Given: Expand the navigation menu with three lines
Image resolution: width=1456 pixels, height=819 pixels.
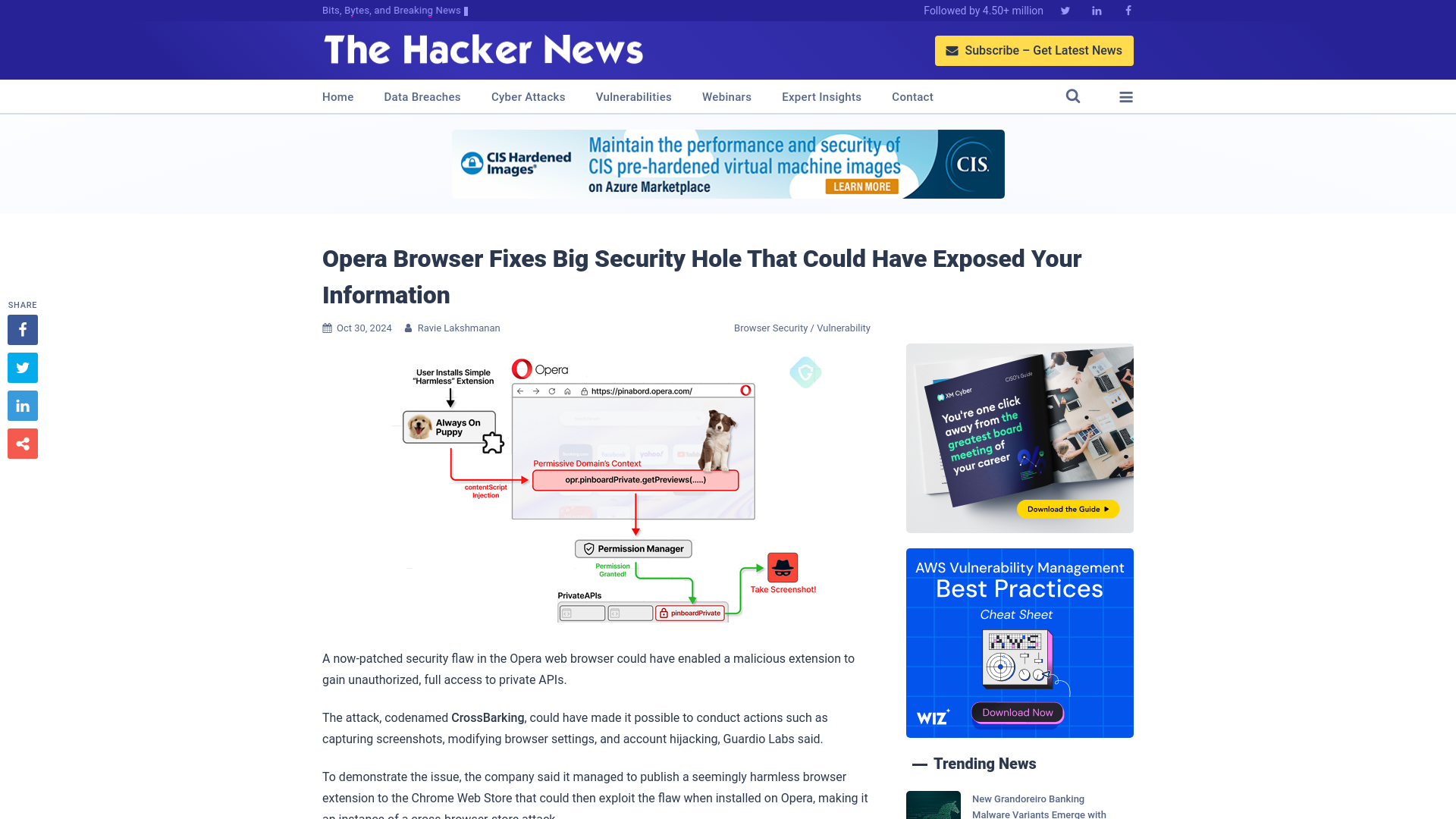Looking at the screenshot, I should (1126, 96).
